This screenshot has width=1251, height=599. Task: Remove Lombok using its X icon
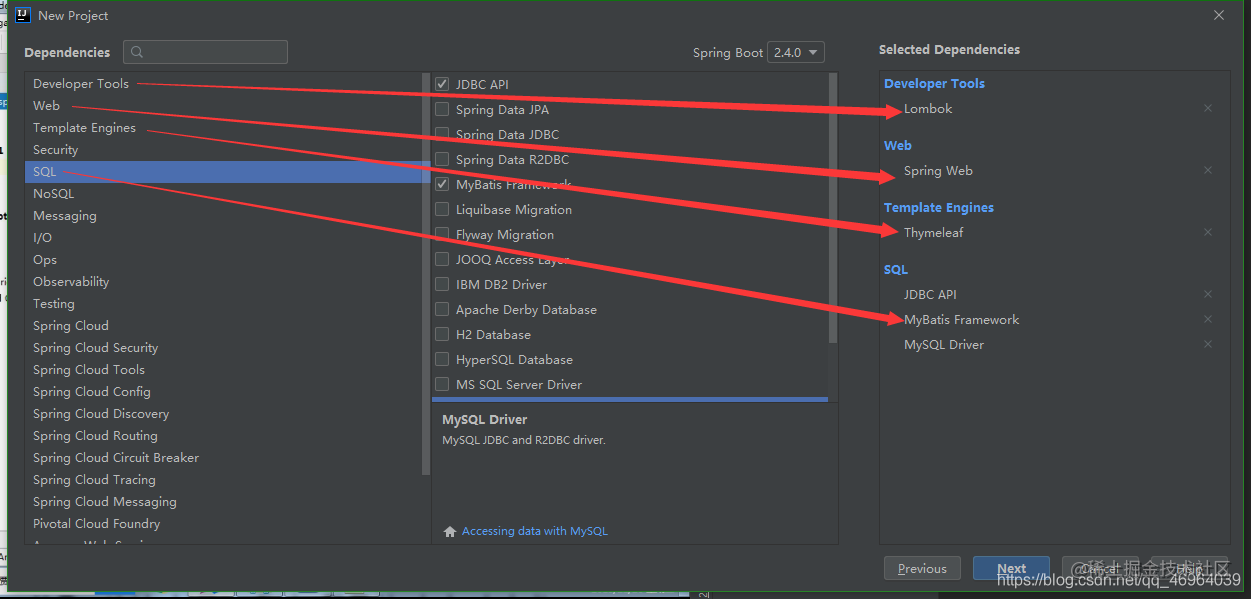(x=1207, y=108)
